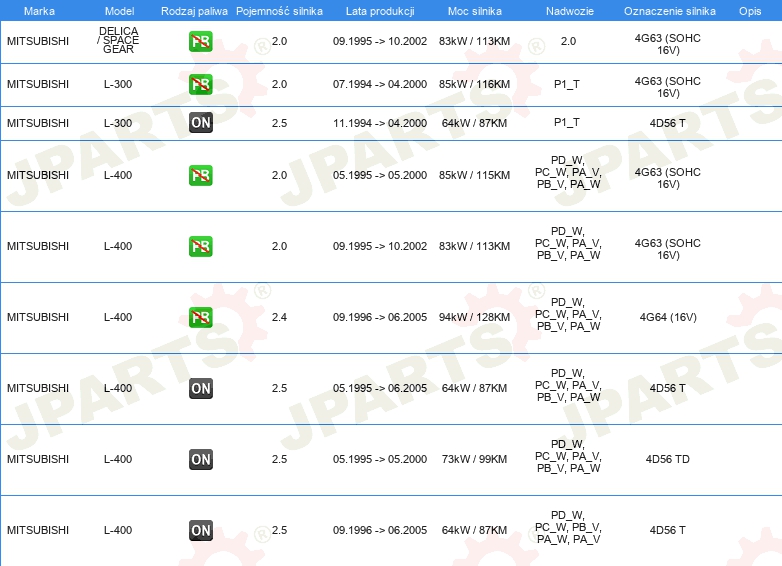Select the 07.1994 -> 04.2000 production years cell
Image resolution: width=782 pixels, height=566 pixels.
point(380,84)
